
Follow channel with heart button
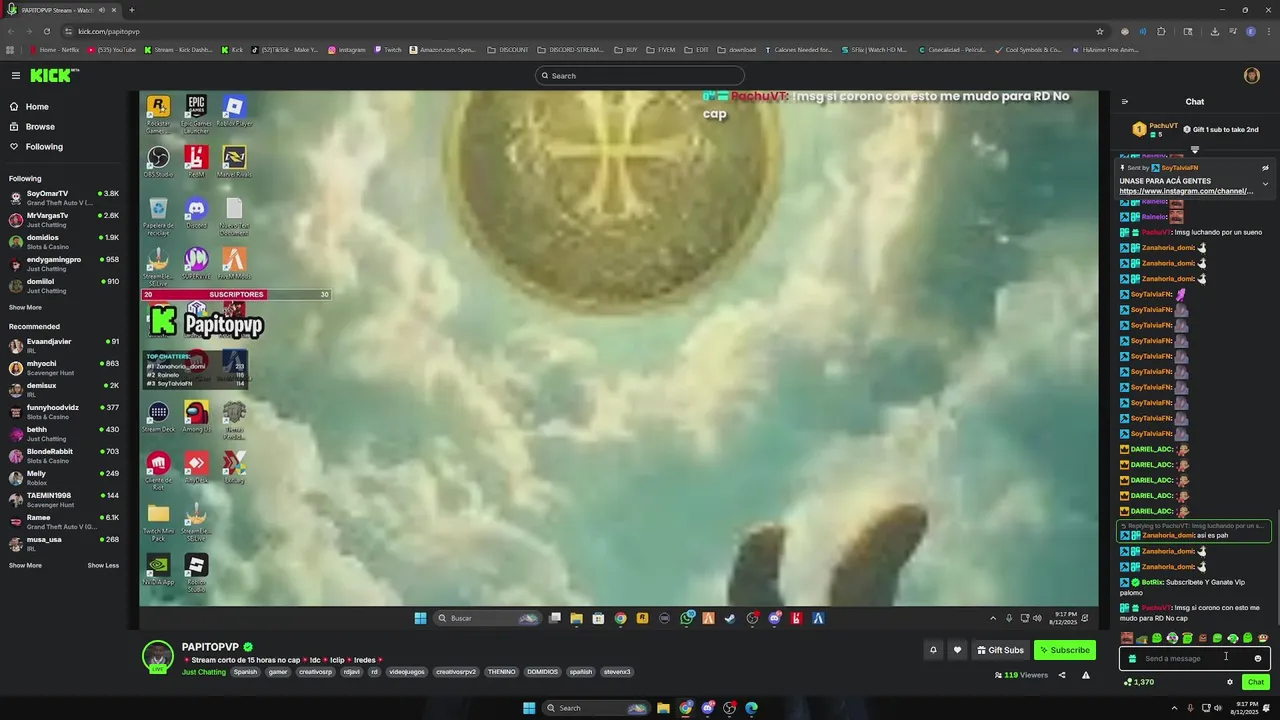957,650
